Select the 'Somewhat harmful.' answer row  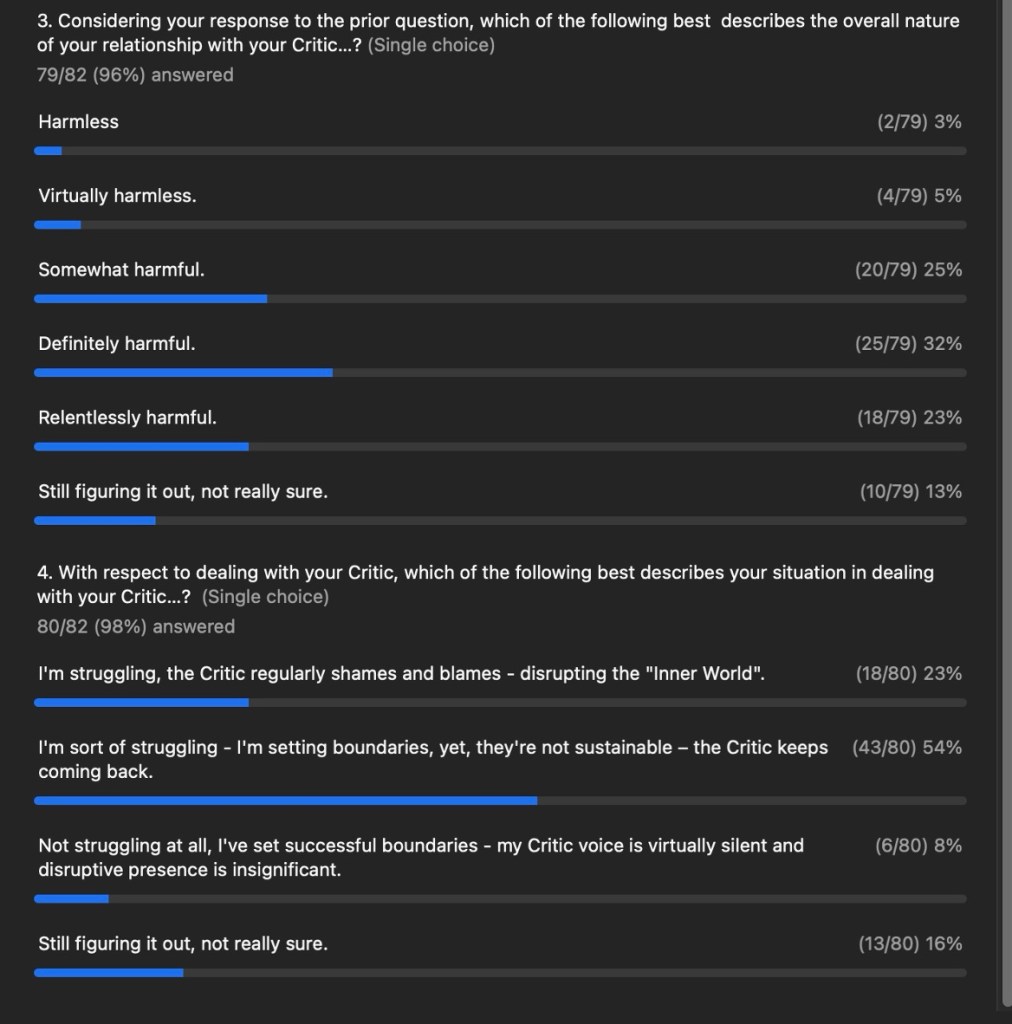(x=121, y=270)
